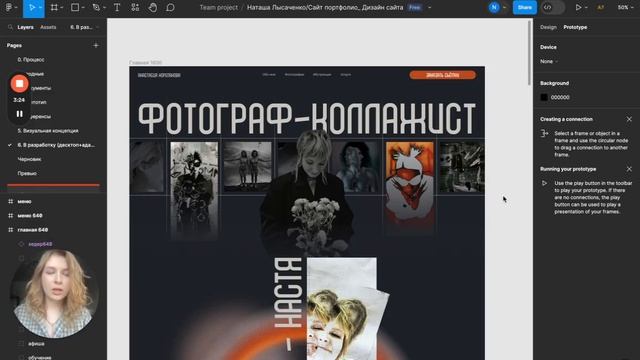640x360 pixels.
Task: Click the ФОТОГРАФ-КОЛЛАЖИСТ heading on canvas
Action: tap(307, 118)
